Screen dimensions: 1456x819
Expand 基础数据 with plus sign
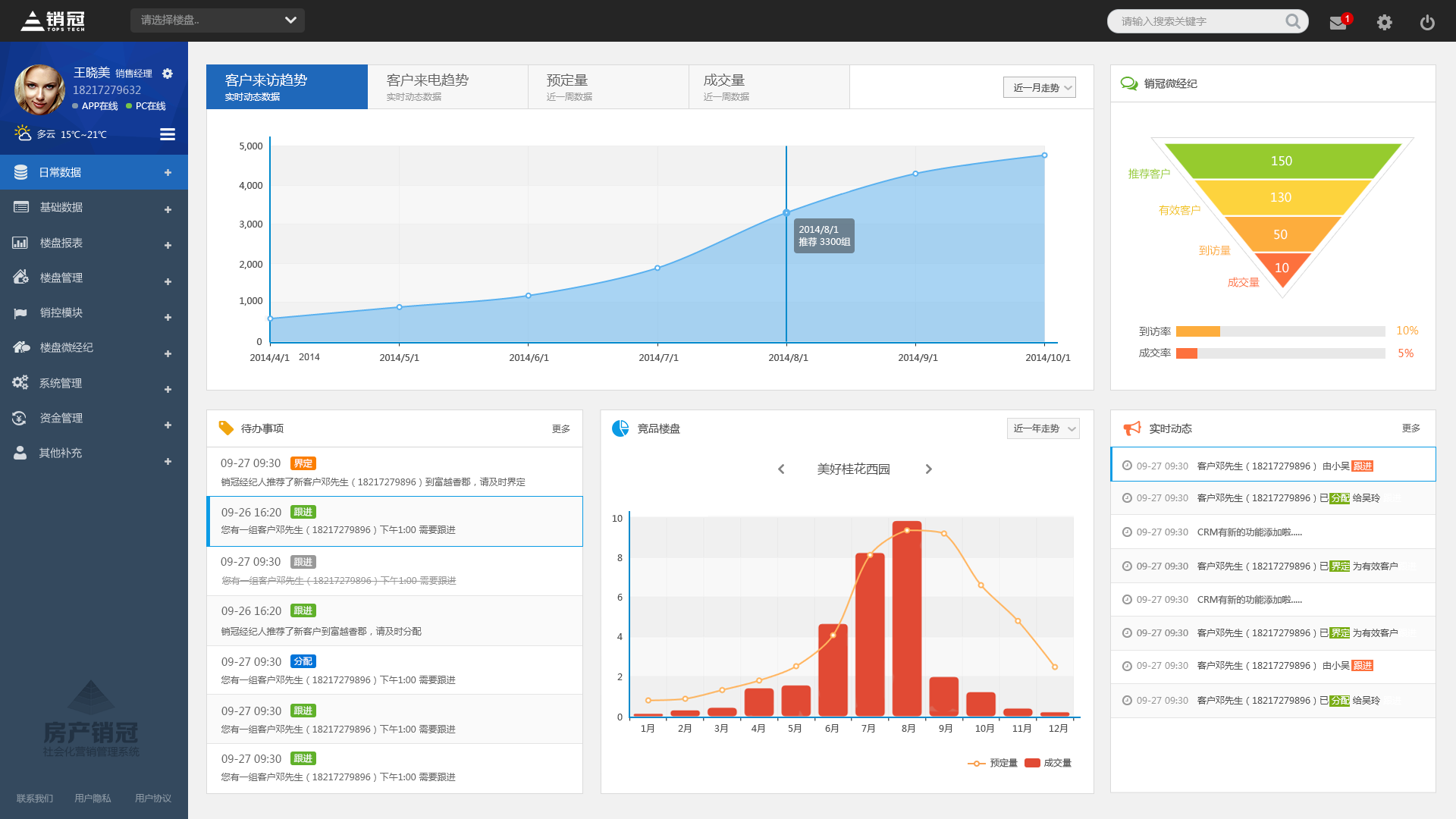point(168,209)
